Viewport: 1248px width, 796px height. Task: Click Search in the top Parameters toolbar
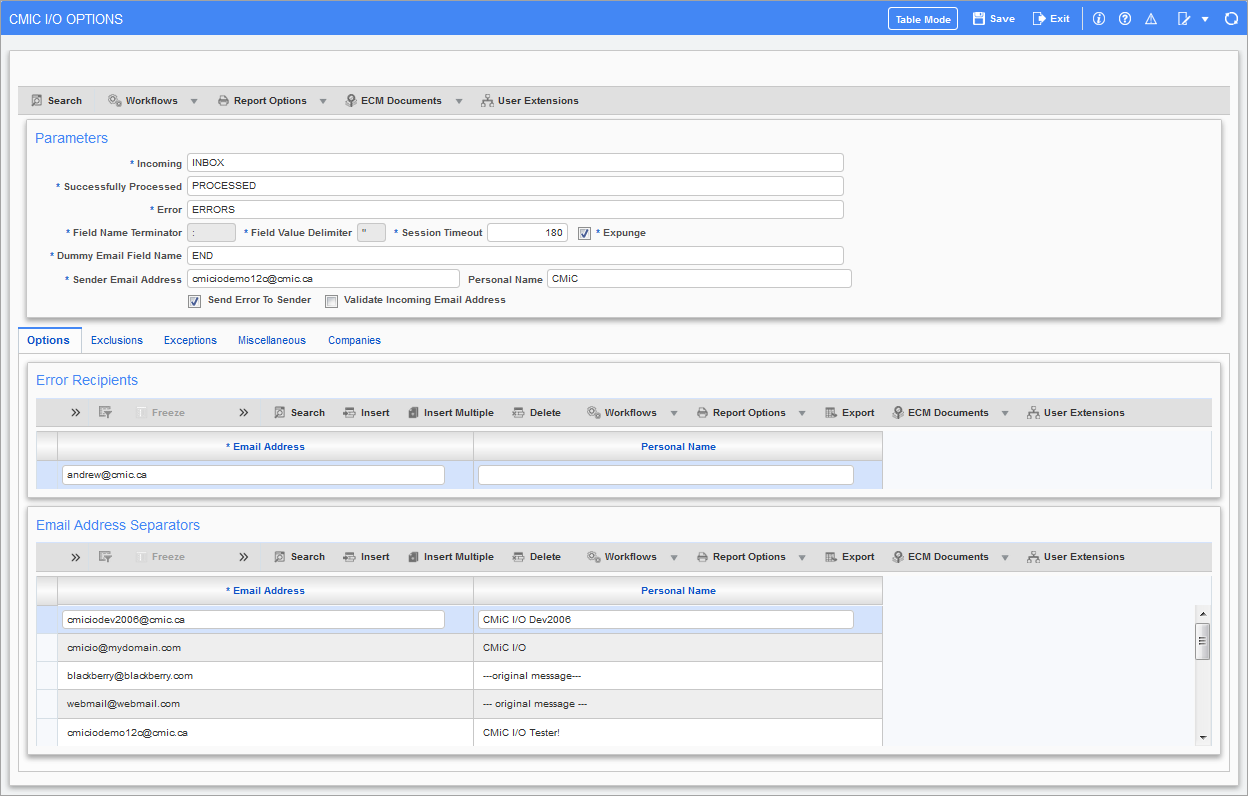56,101
